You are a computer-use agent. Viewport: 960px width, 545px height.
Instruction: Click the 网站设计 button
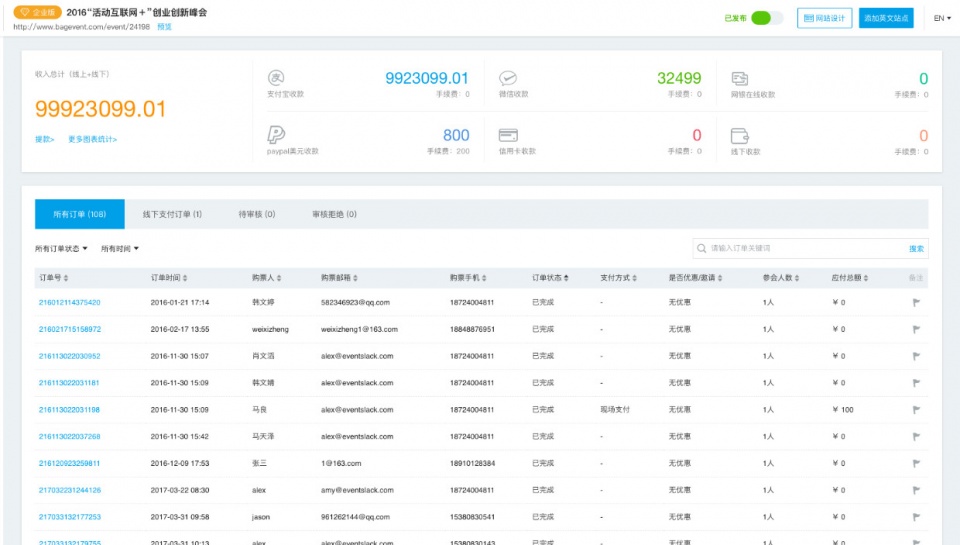pos(824,18)
